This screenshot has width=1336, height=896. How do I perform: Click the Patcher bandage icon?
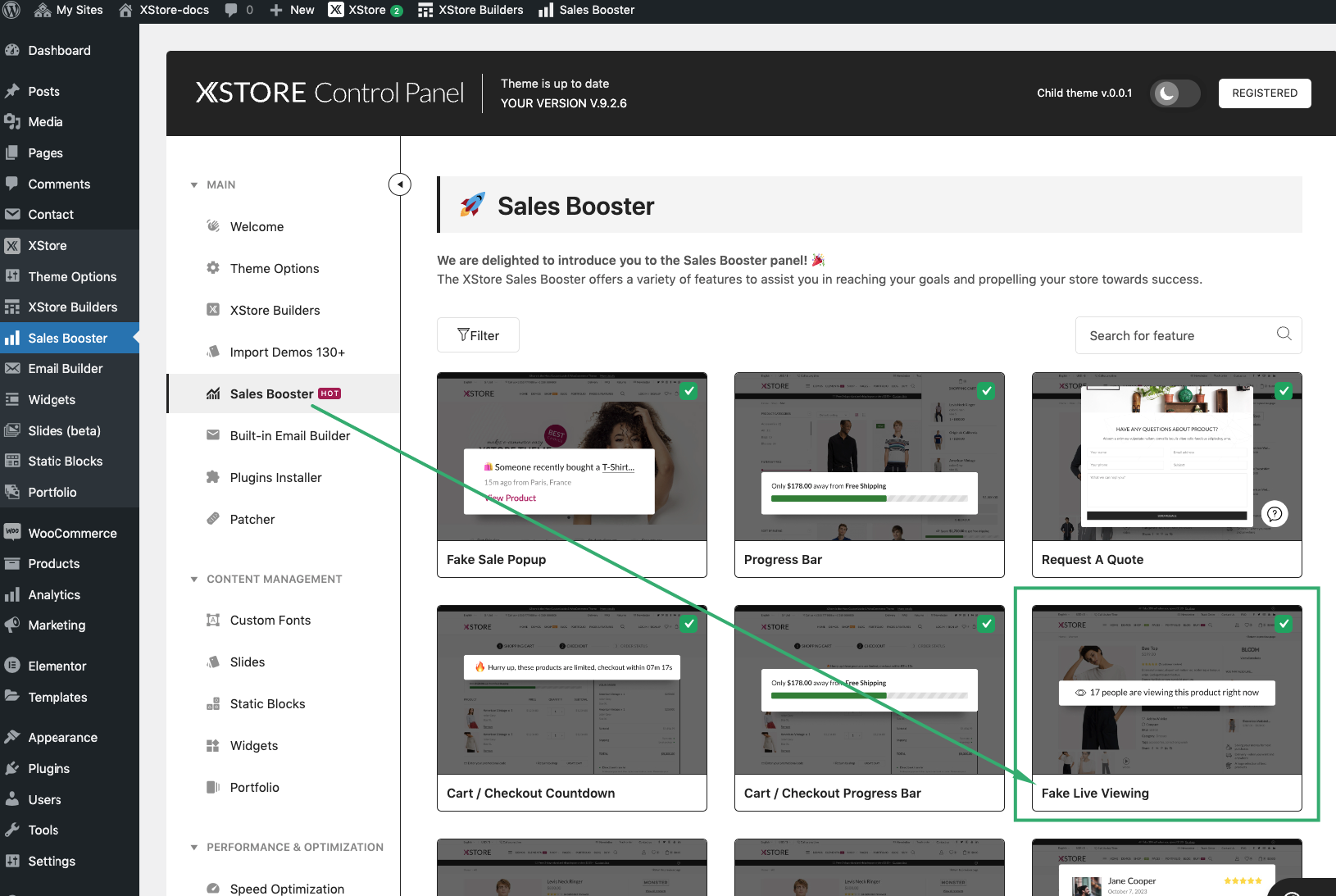point(213,518)
